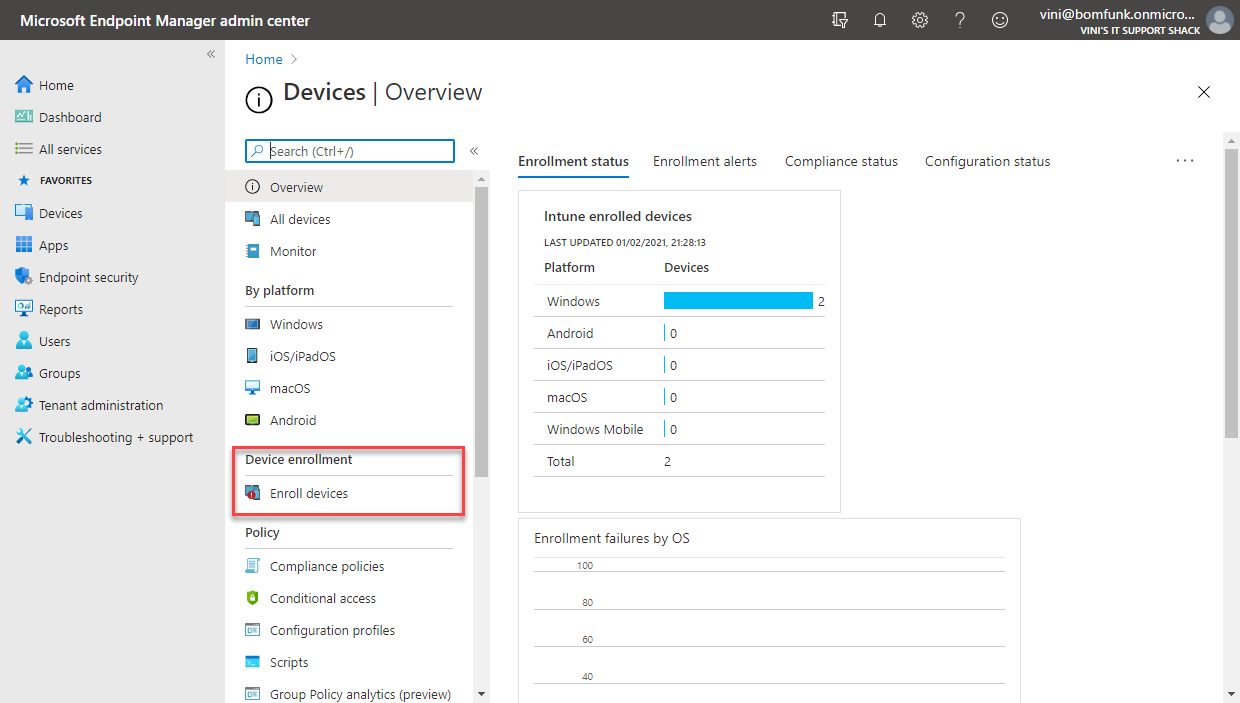Open Group Policy analytics (preview) entry
Screen dimensions: 1240x703
click(x=349, y=694)
